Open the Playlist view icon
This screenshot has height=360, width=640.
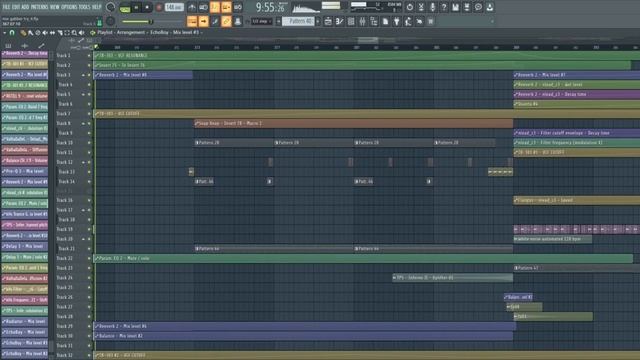(x=328, y=21)
